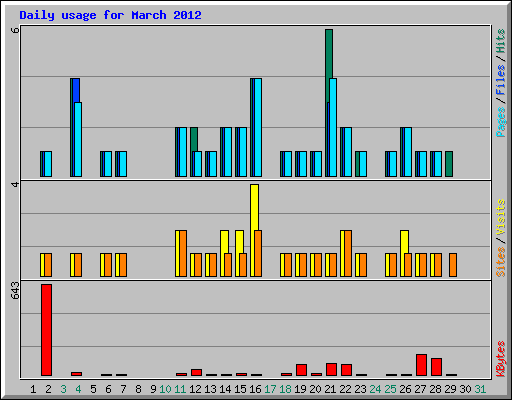Click the '643' KBytes axis value
The height and width of the screenshot is (400, 512).
pos(15,290)
